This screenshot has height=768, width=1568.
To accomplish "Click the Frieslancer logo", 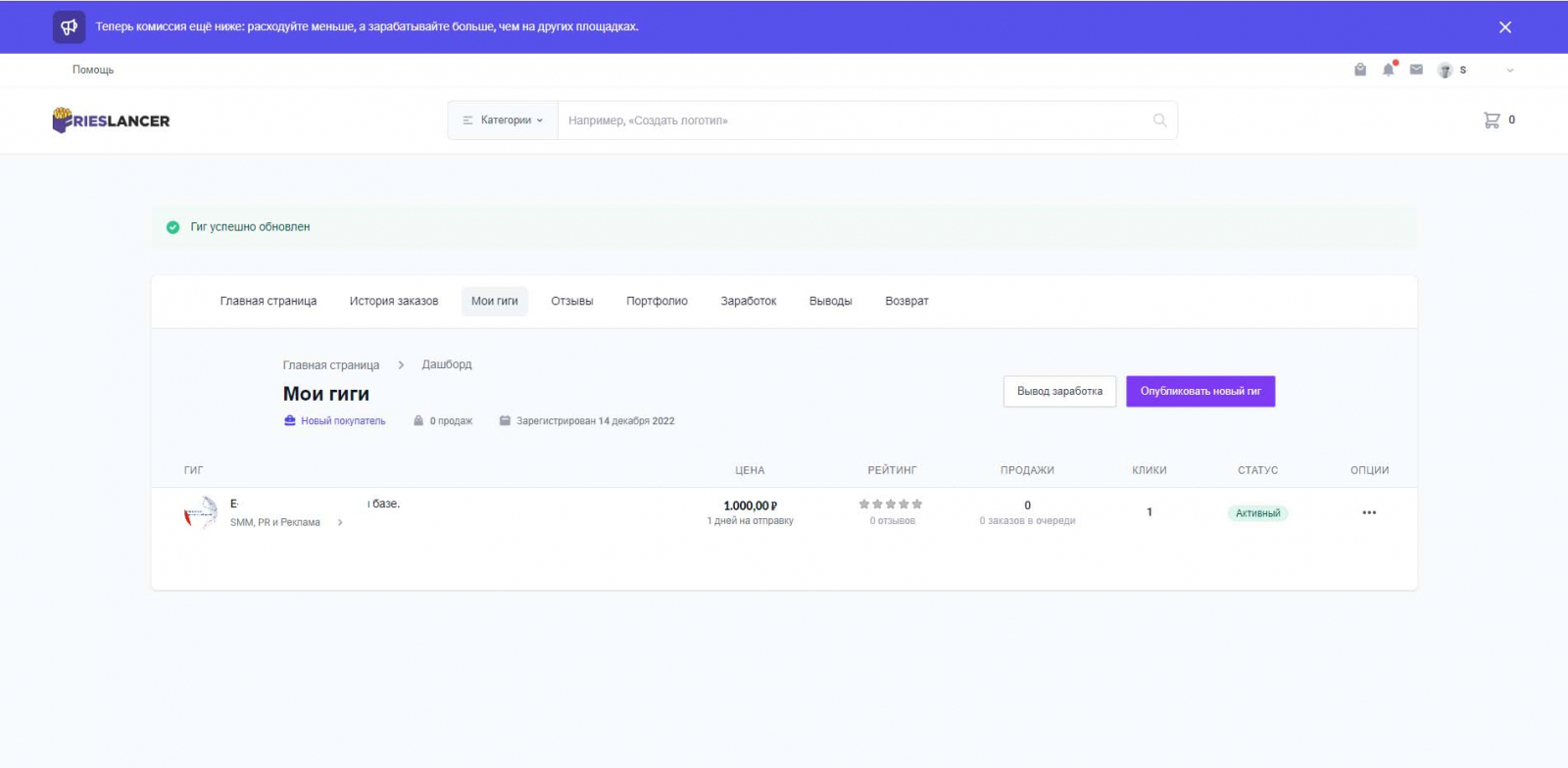I will point(112,120).
